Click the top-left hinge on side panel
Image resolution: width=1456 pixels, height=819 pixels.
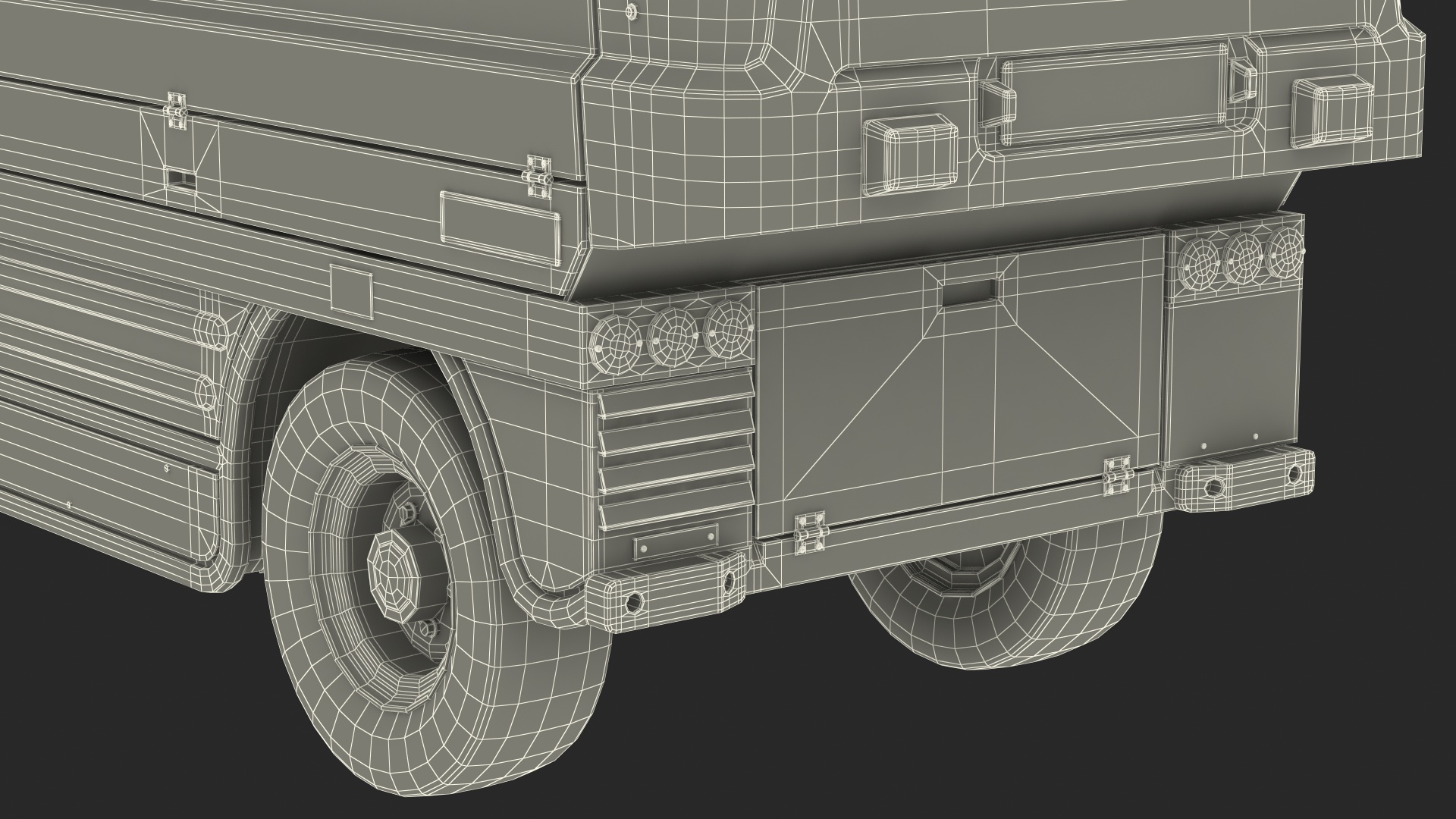click(x=177, y=111)
